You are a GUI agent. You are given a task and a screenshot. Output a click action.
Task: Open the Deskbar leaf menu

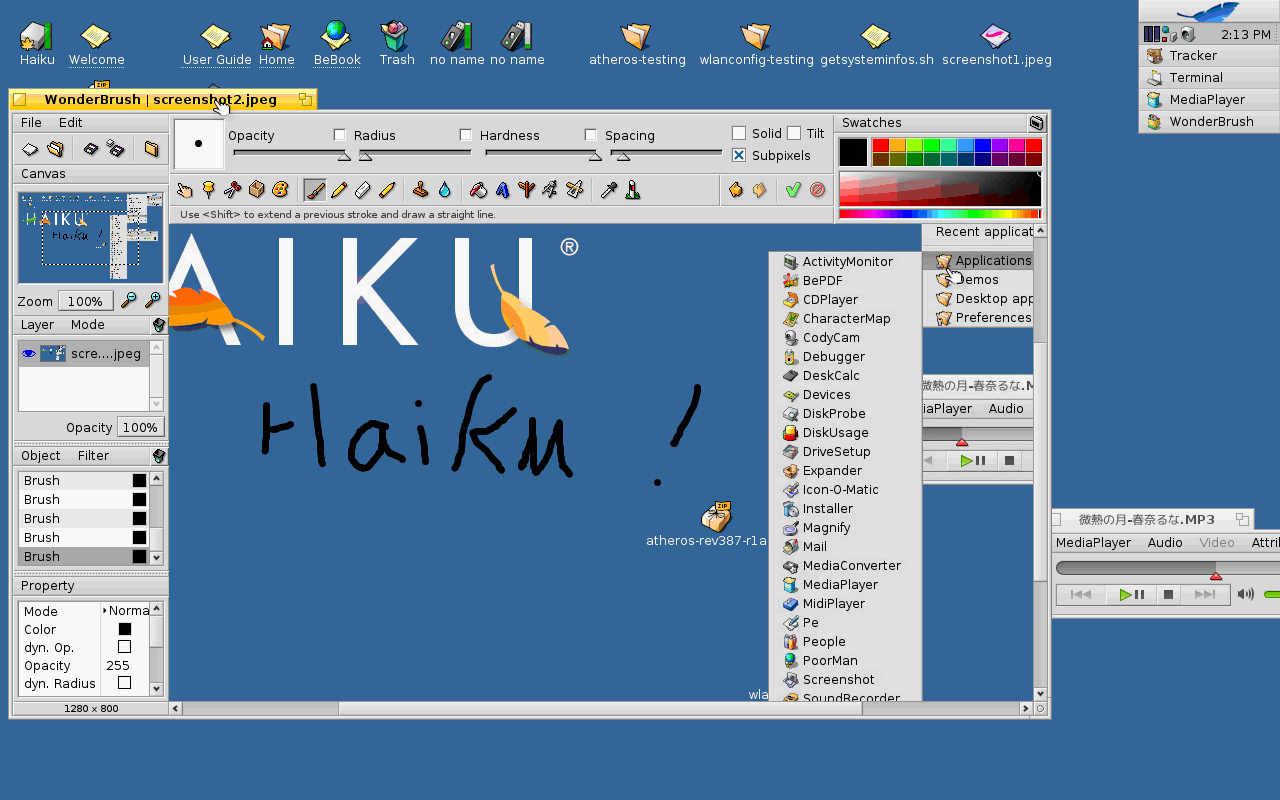1209,12
